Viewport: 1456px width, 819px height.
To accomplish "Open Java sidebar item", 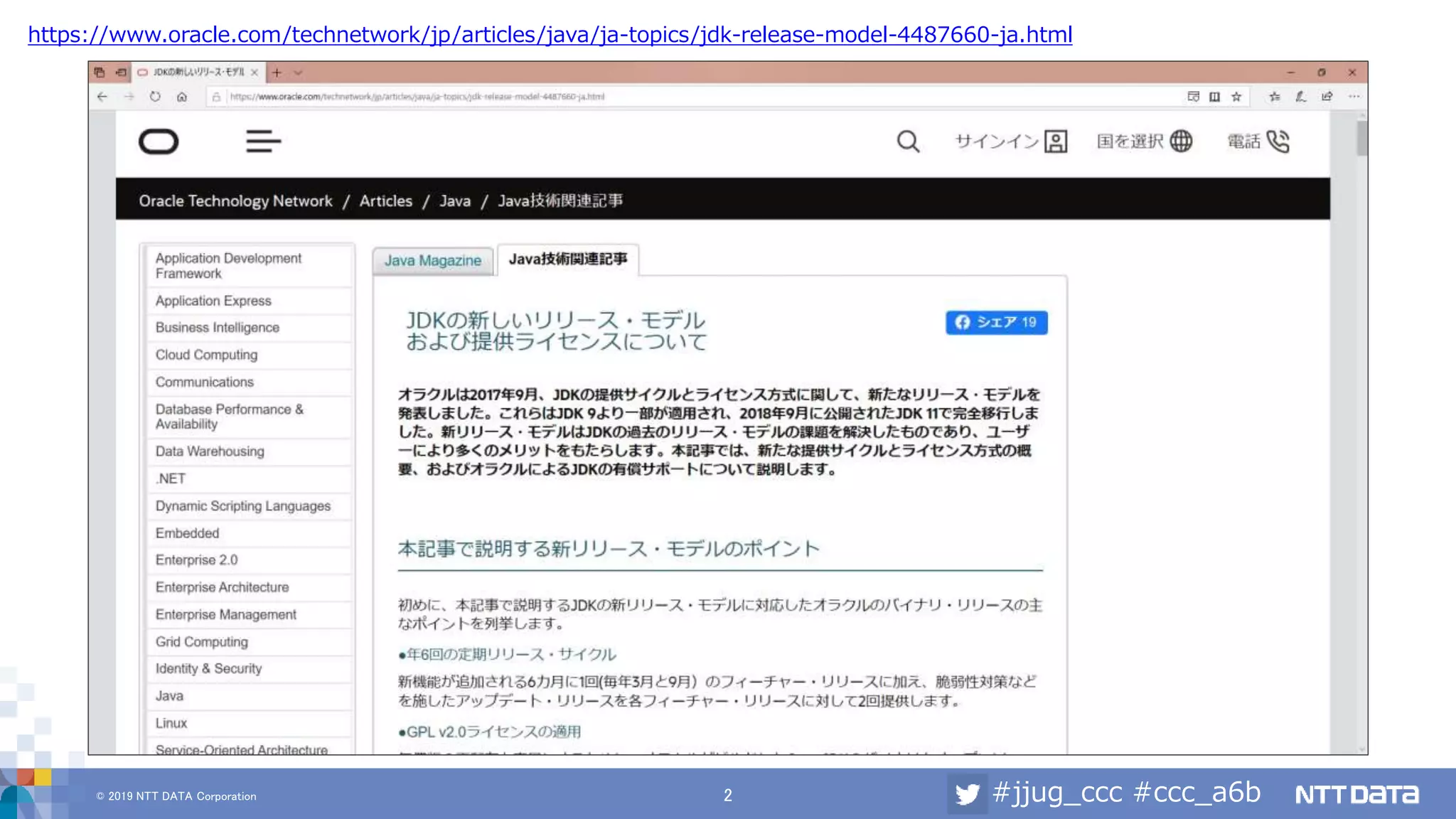I will coord(249,696).
